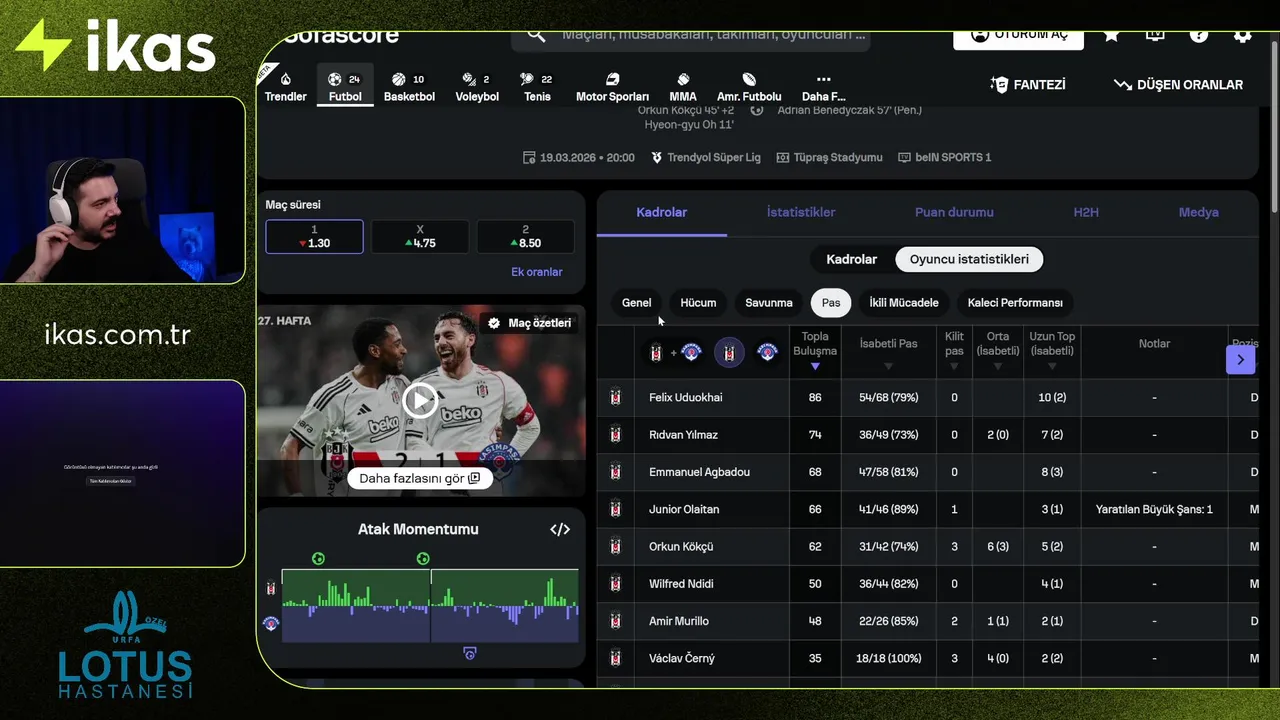
Task: Click the second goal marker above momentum chart
Action: pos(423,559)
